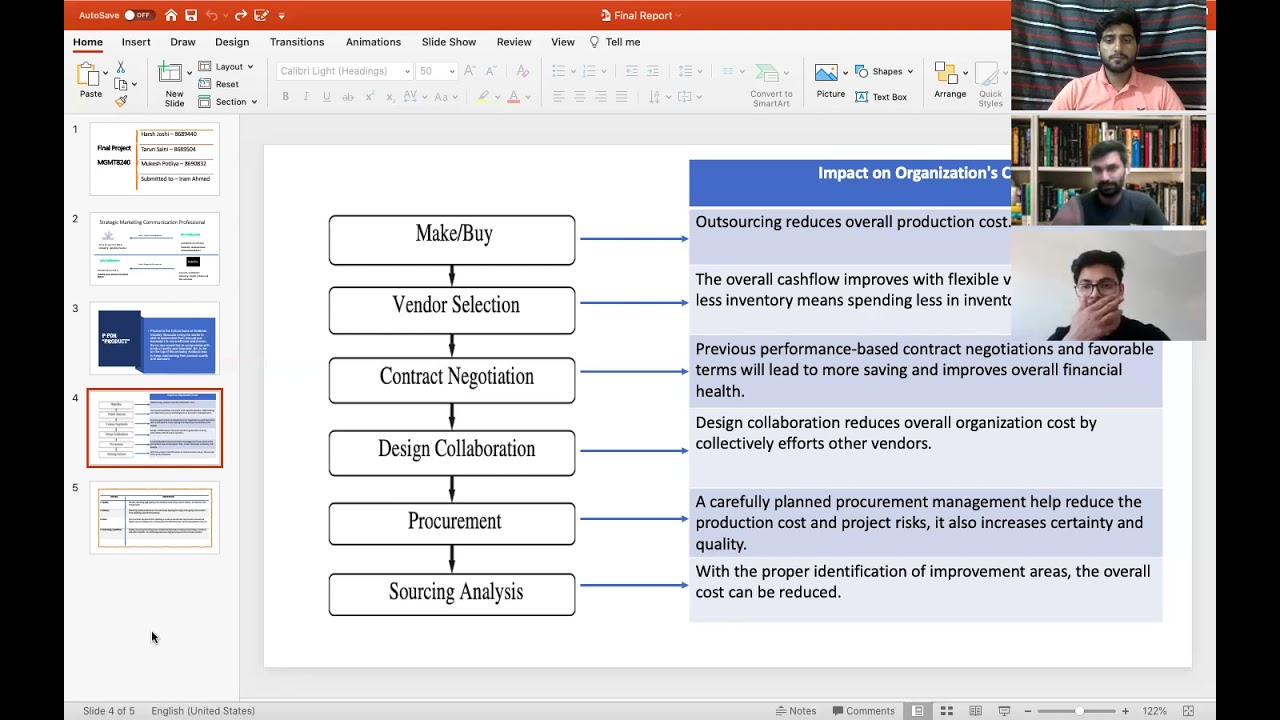
Task: Open the Layout dropdown
Action: click(x=226, y=67)
